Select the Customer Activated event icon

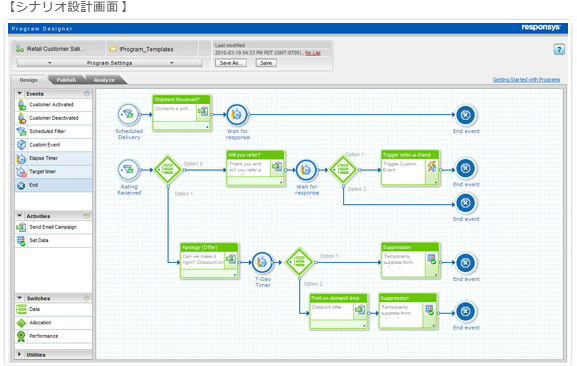[x=21, y=105]
